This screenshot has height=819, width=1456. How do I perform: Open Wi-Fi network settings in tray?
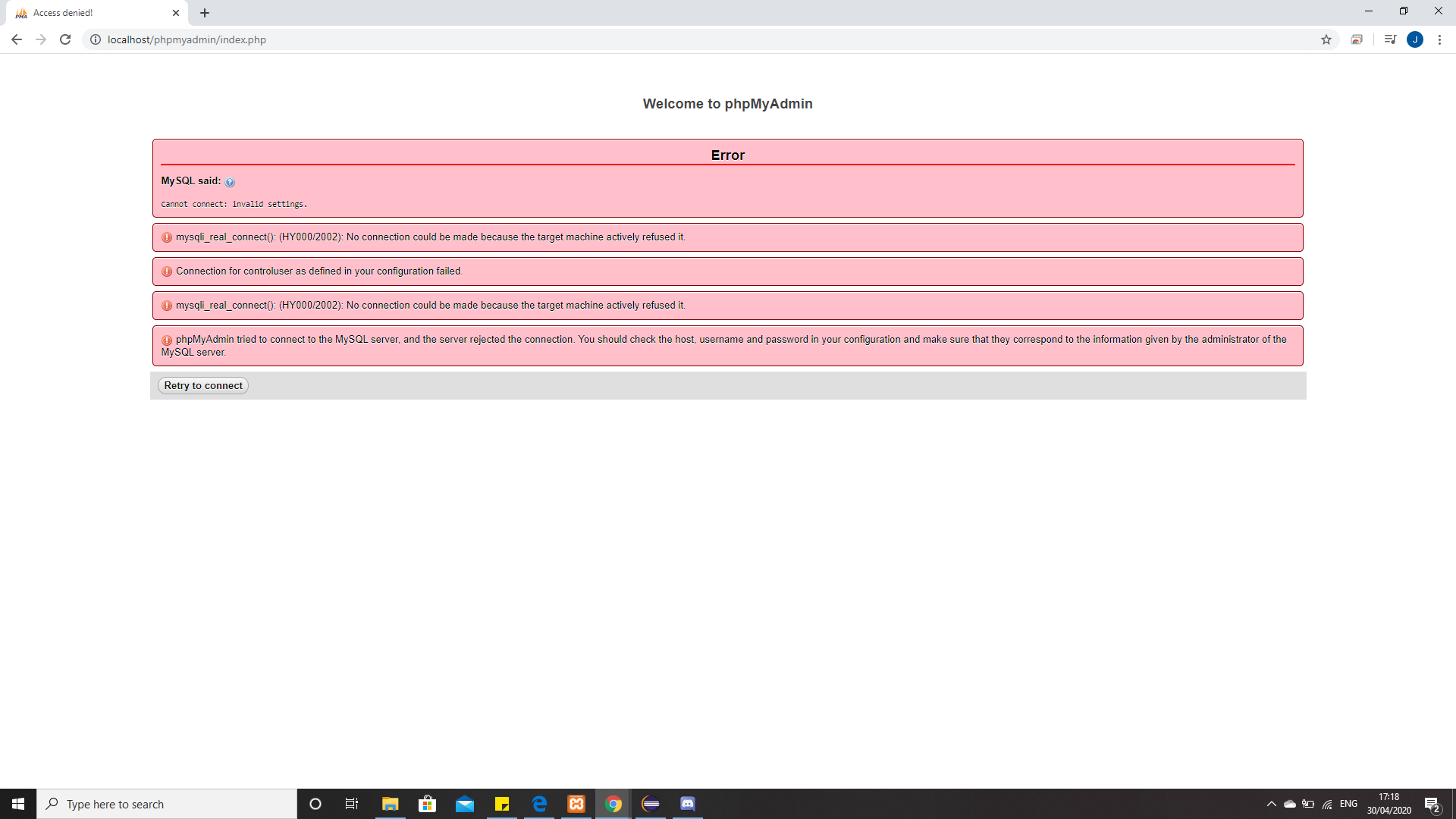(1327, 804)
